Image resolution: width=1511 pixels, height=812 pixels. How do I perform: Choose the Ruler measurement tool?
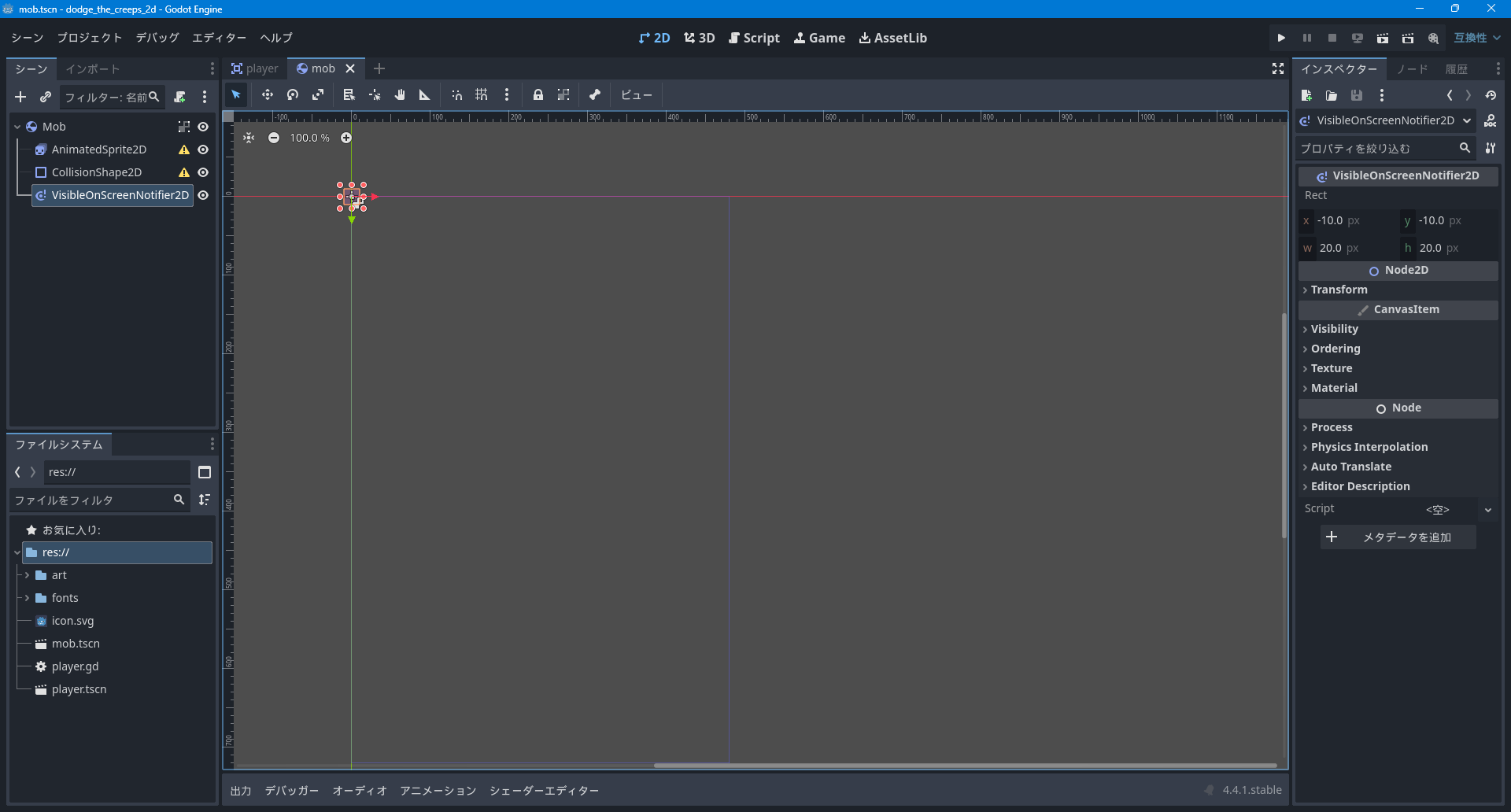425,95
